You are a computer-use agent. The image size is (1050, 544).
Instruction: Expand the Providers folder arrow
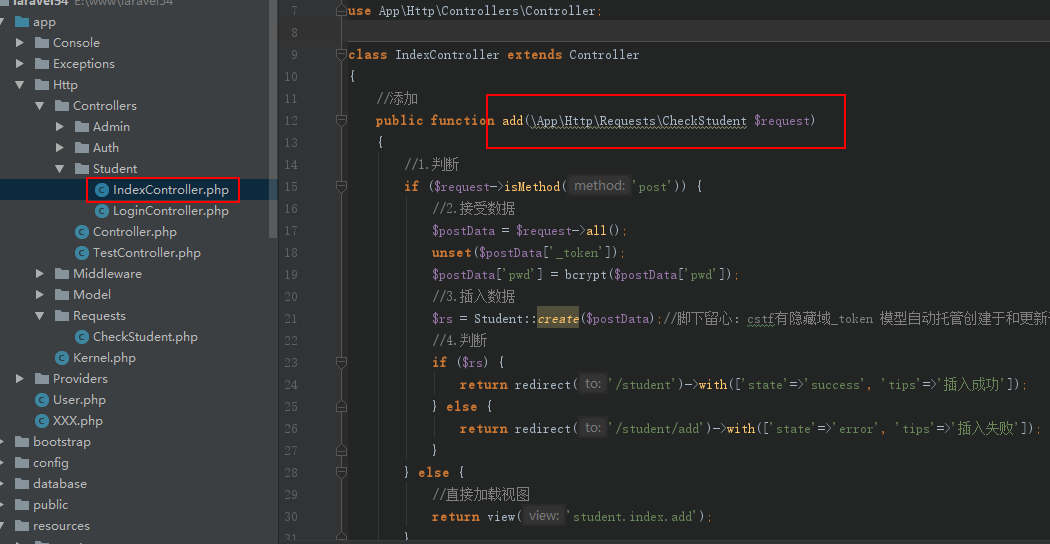pyautogui.click(x=20, y=379)
